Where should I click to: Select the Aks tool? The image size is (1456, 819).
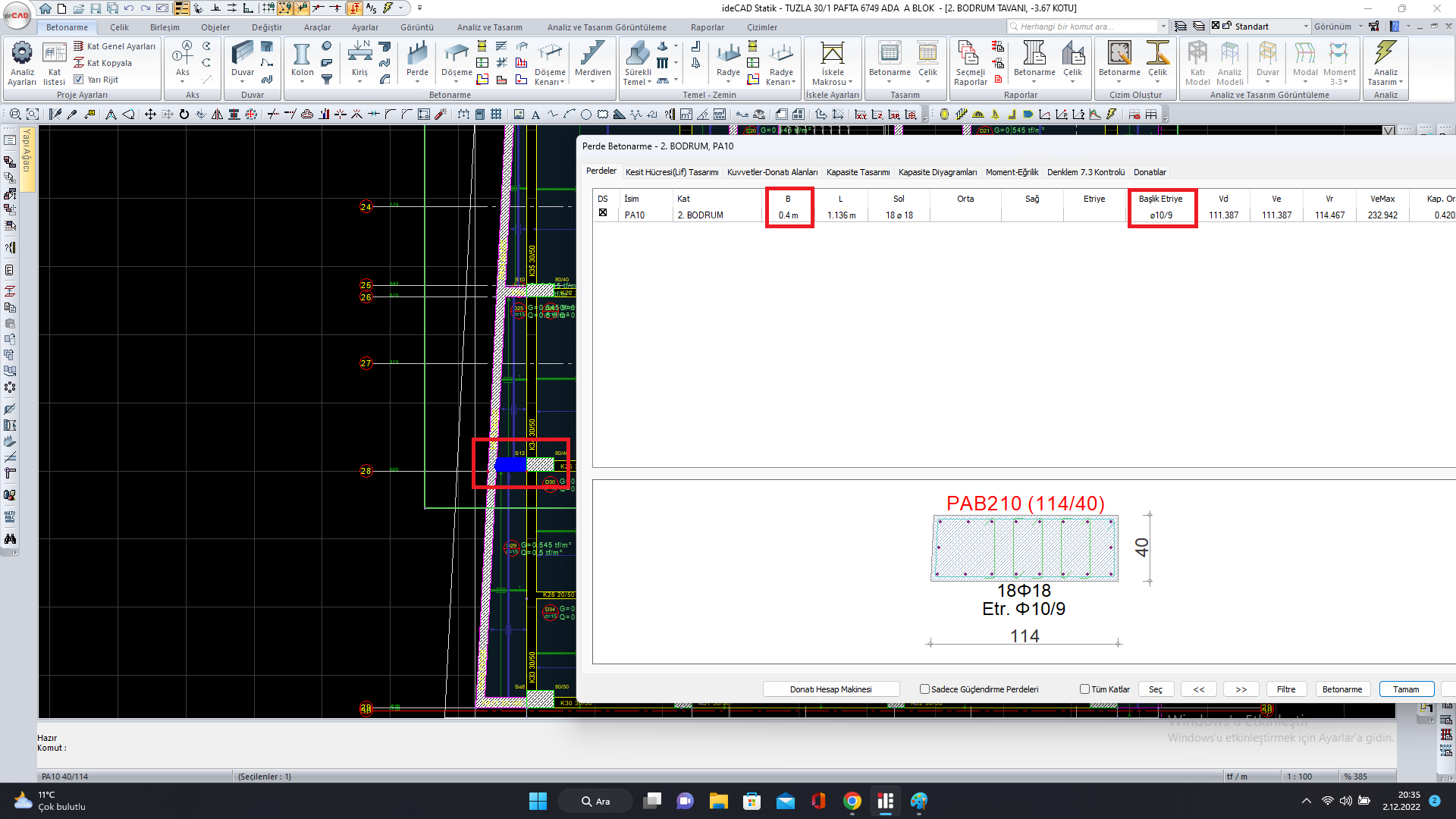click(183, 62)
